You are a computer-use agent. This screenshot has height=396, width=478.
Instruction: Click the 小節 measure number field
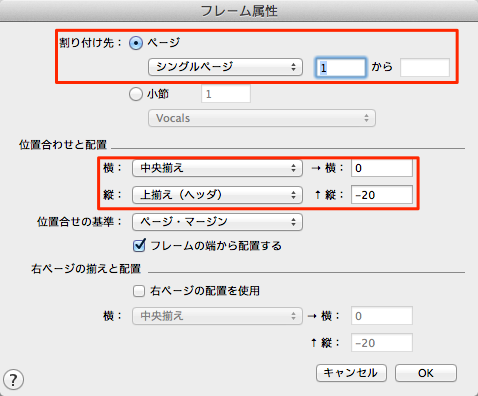tap(226, 94)
